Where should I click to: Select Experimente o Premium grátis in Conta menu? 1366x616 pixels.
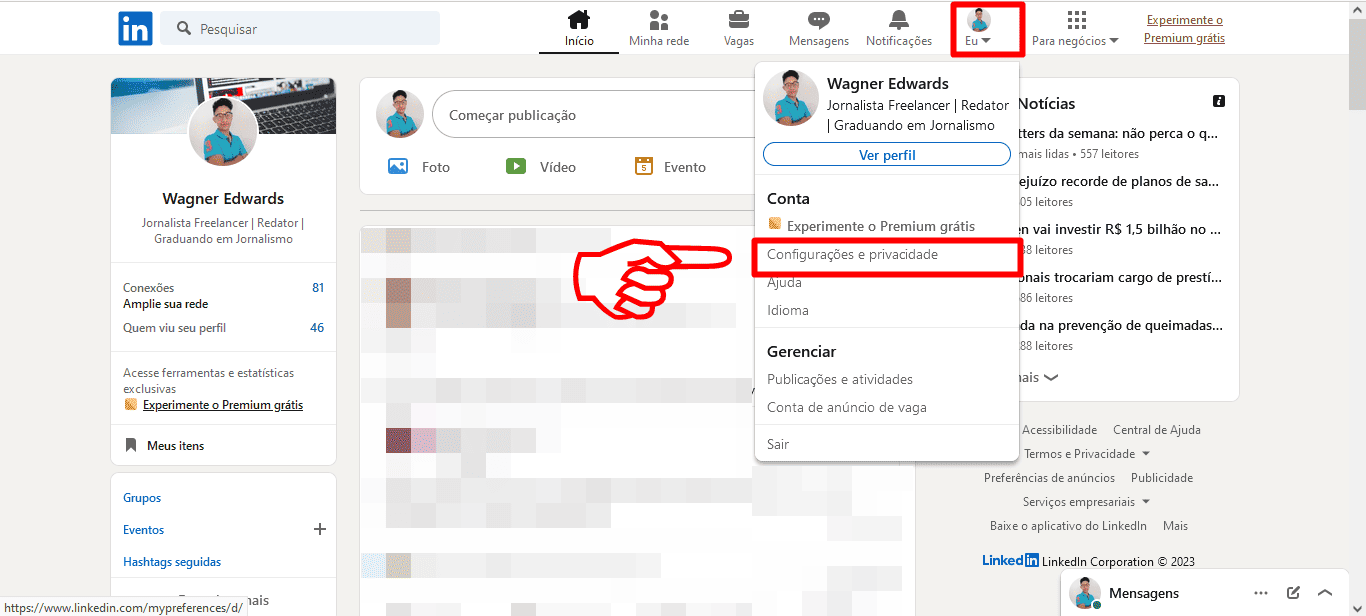click(x=871, y=226)
